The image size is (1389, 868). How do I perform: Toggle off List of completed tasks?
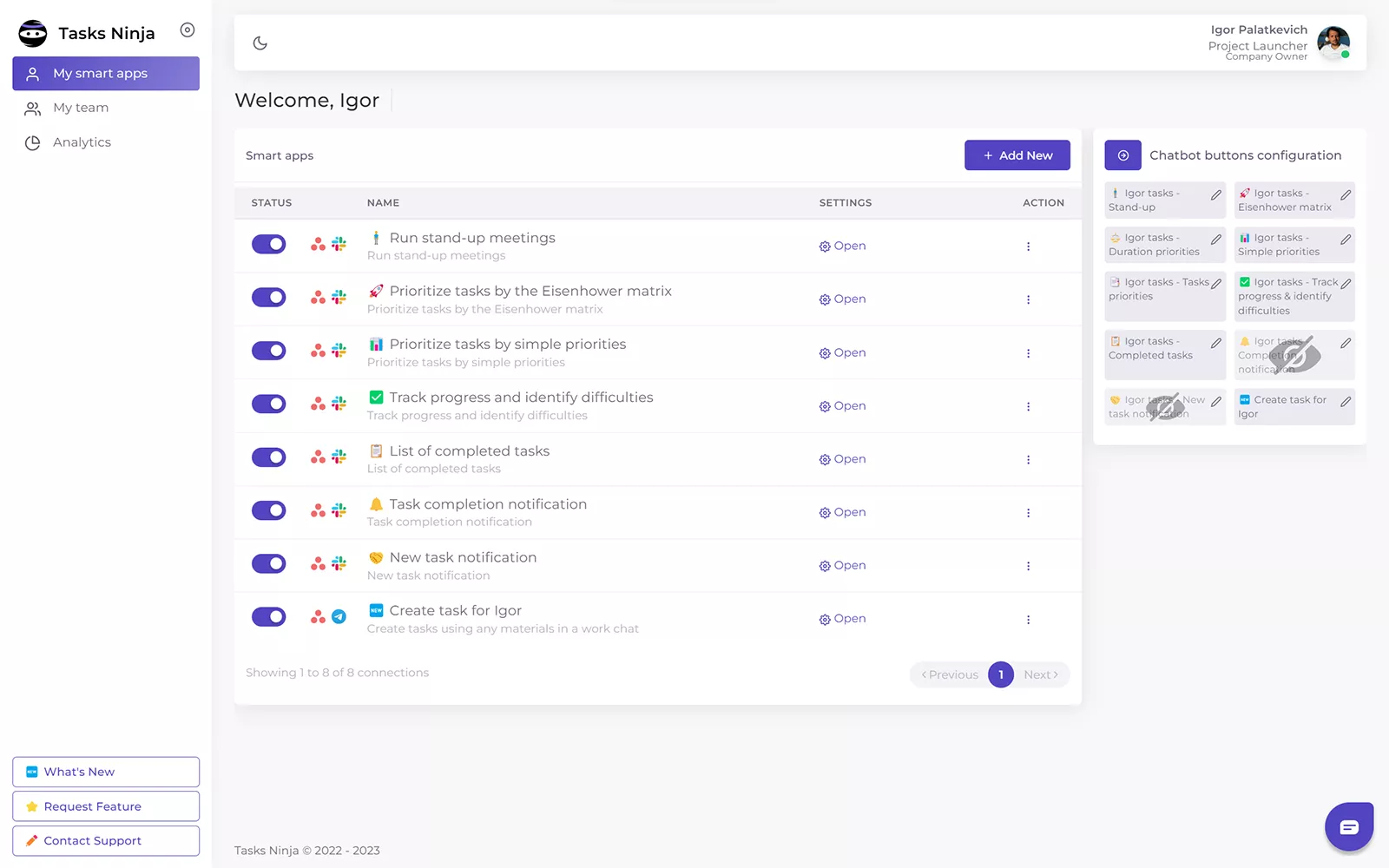click(268, 457)
